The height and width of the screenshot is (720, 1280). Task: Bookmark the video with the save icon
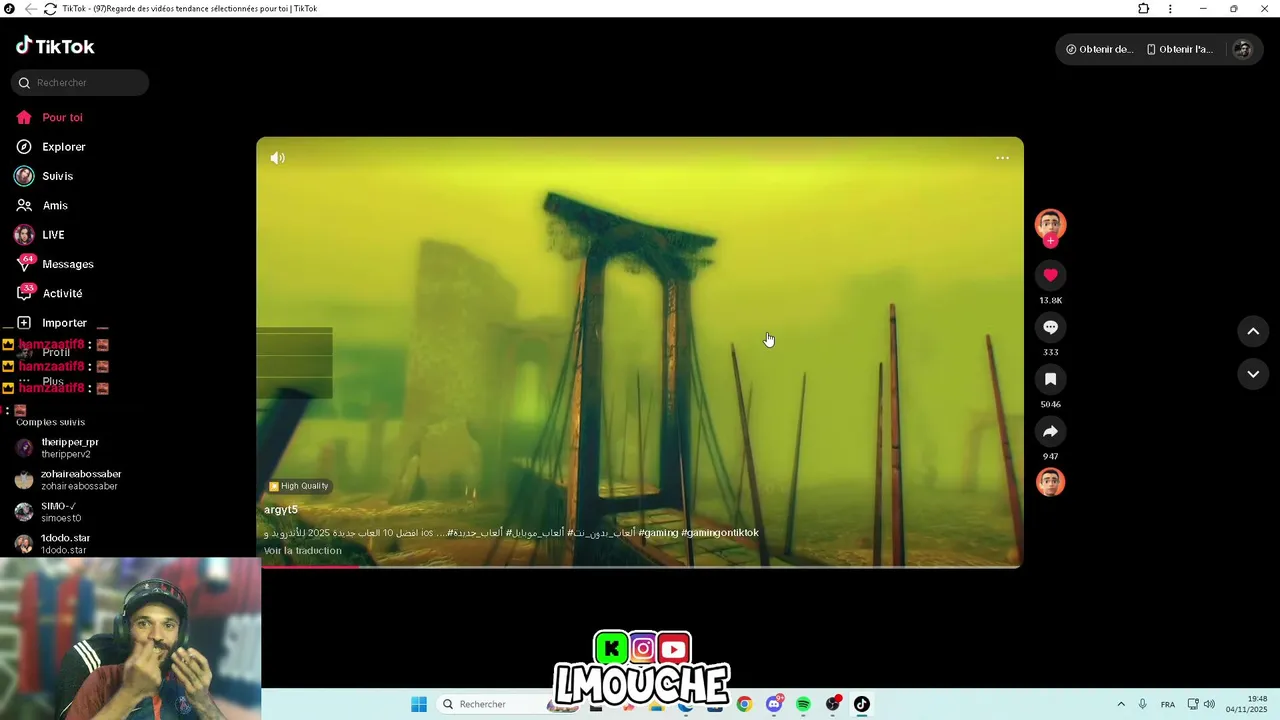click(1050, 379)
